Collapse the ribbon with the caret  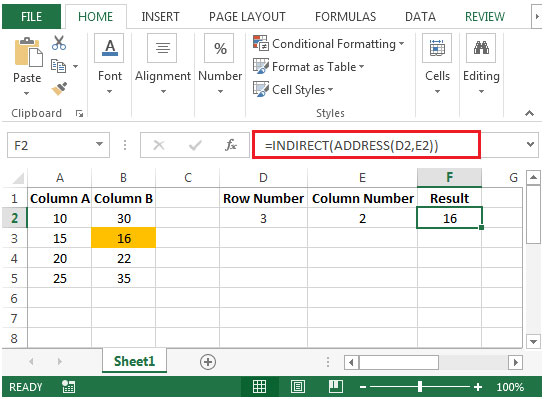[x=529, y=113]
